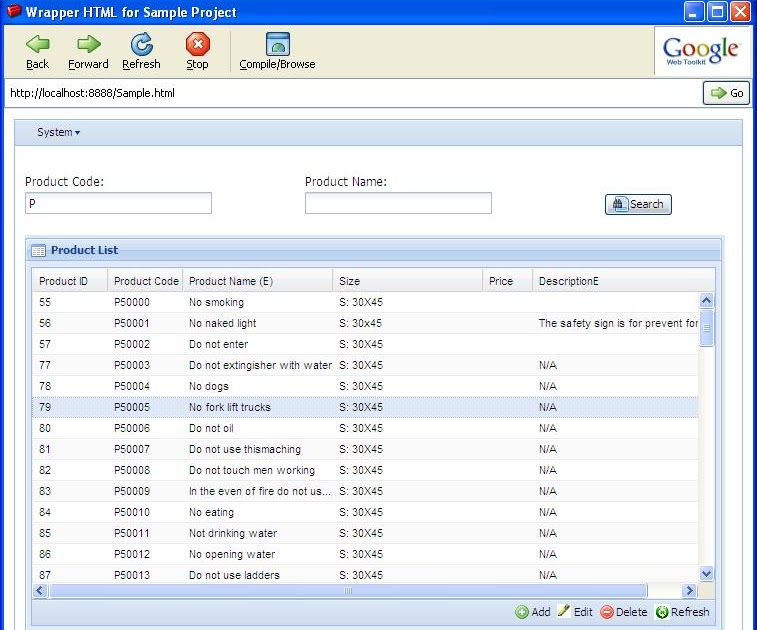The height and width of the screenshot is (630, 757).
Task: Click the S: 30x45 size for P50001
Action: 360,323
